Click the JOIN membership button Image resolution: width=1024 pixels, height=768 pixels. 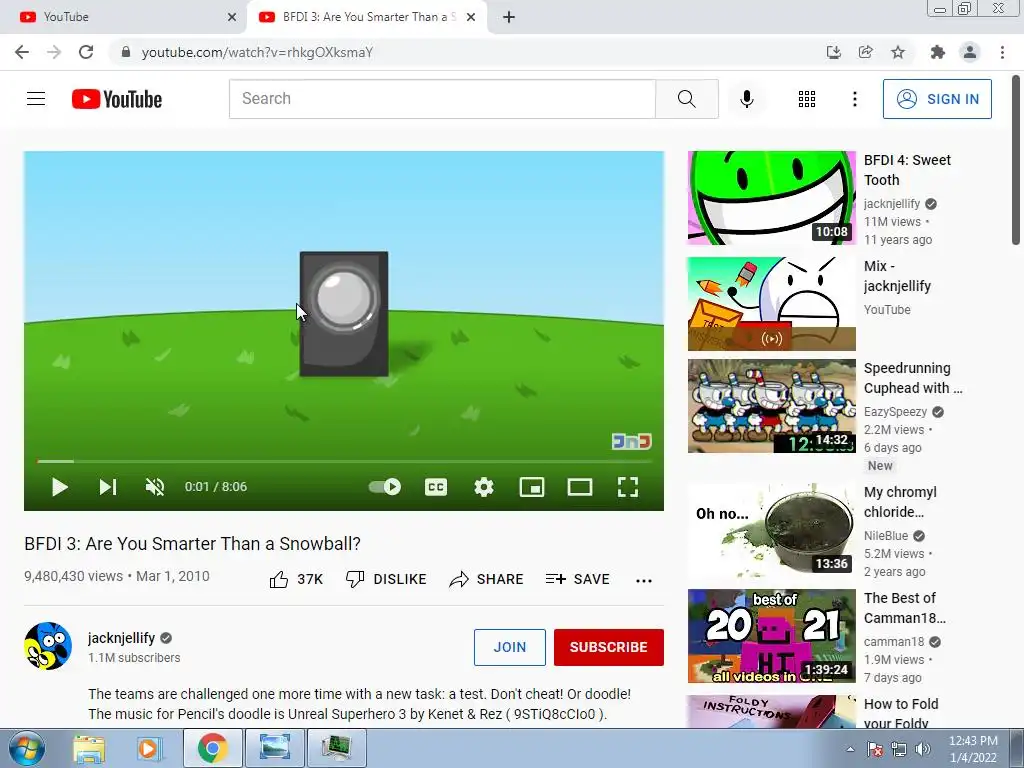point(509,647)
